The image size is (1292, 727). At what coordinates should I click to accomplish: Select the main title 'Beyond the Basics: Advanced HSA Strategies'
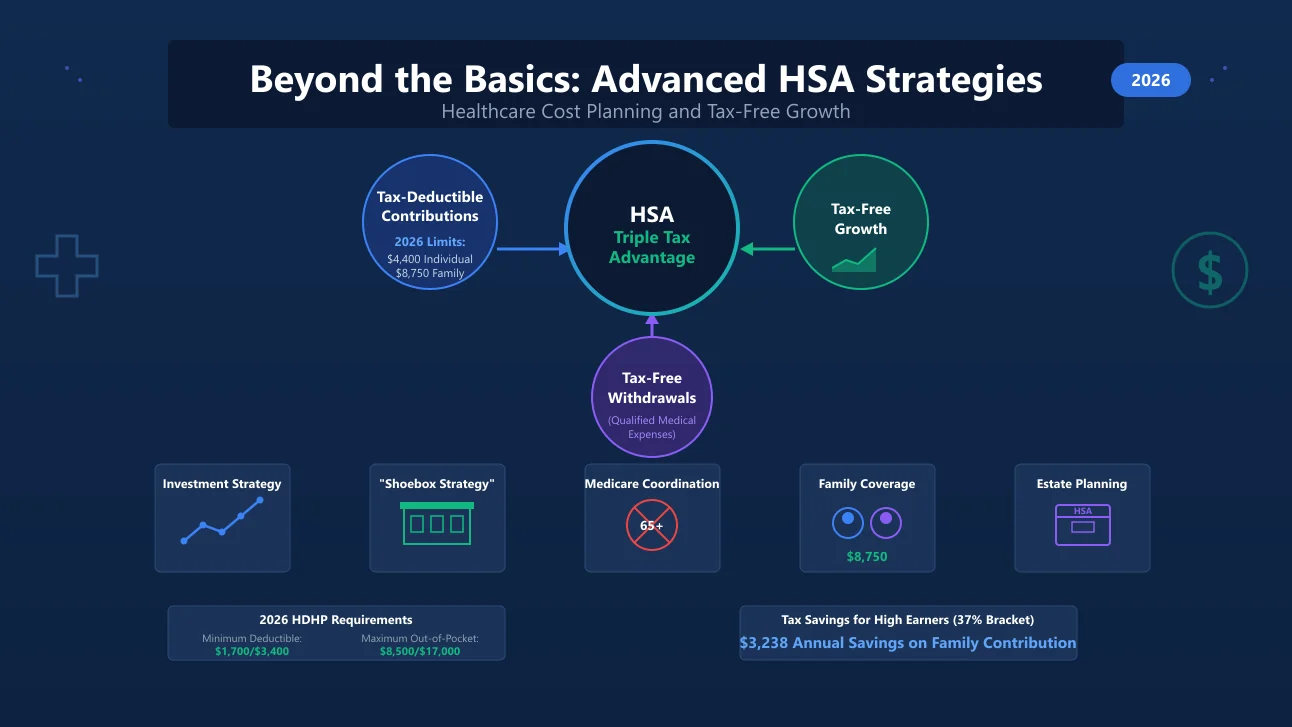click(x=646, y=79)
